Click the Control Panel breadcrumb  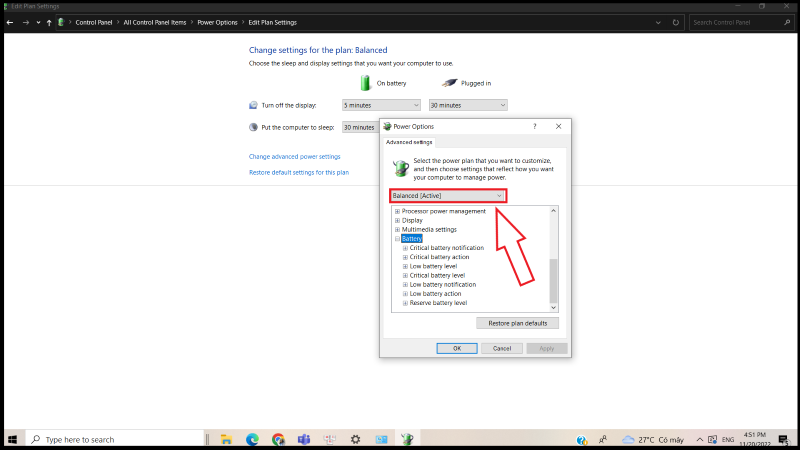coord(94,22)
